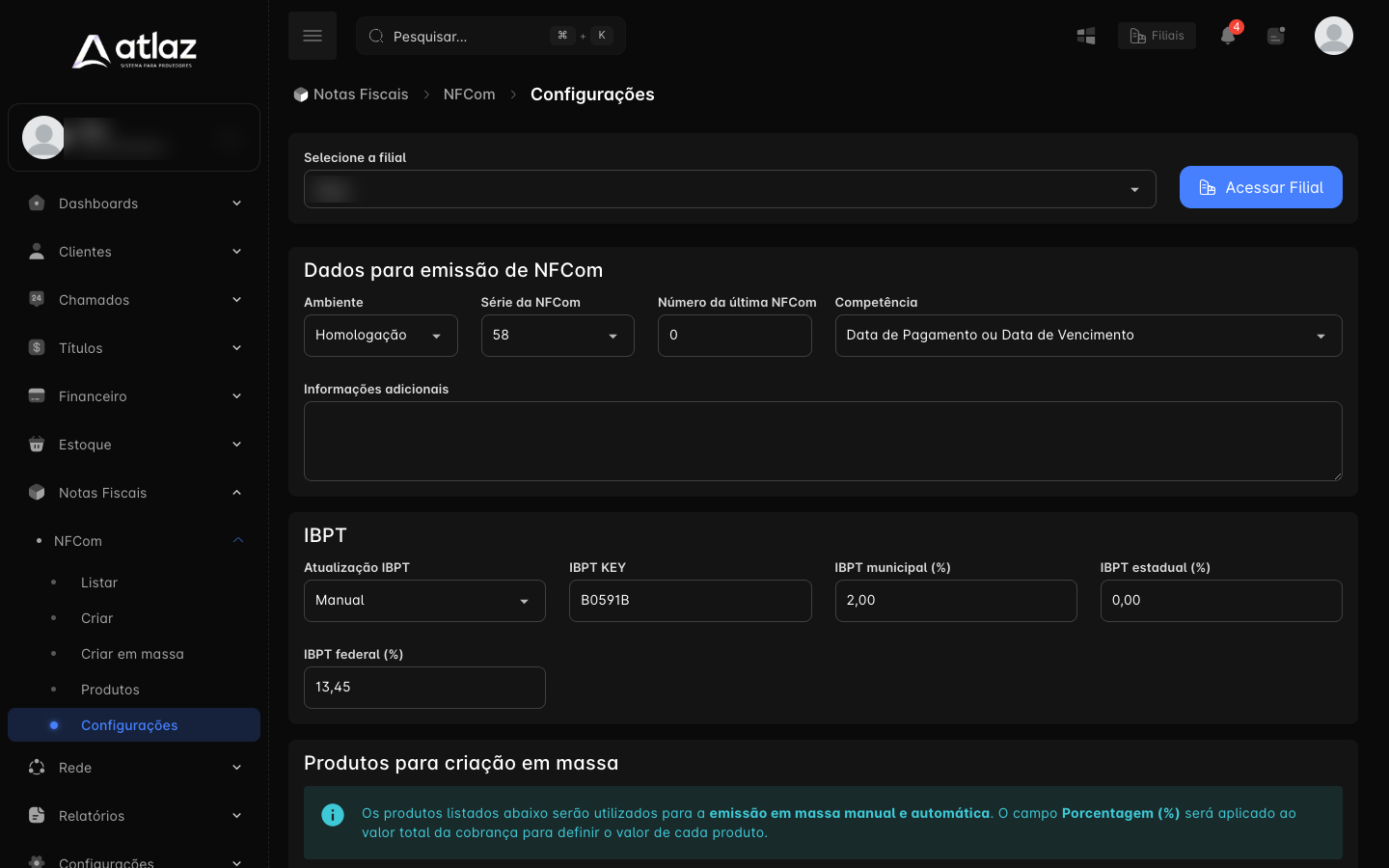
Task: Click the info icon in the alert banner
Action: pos(333,815)
